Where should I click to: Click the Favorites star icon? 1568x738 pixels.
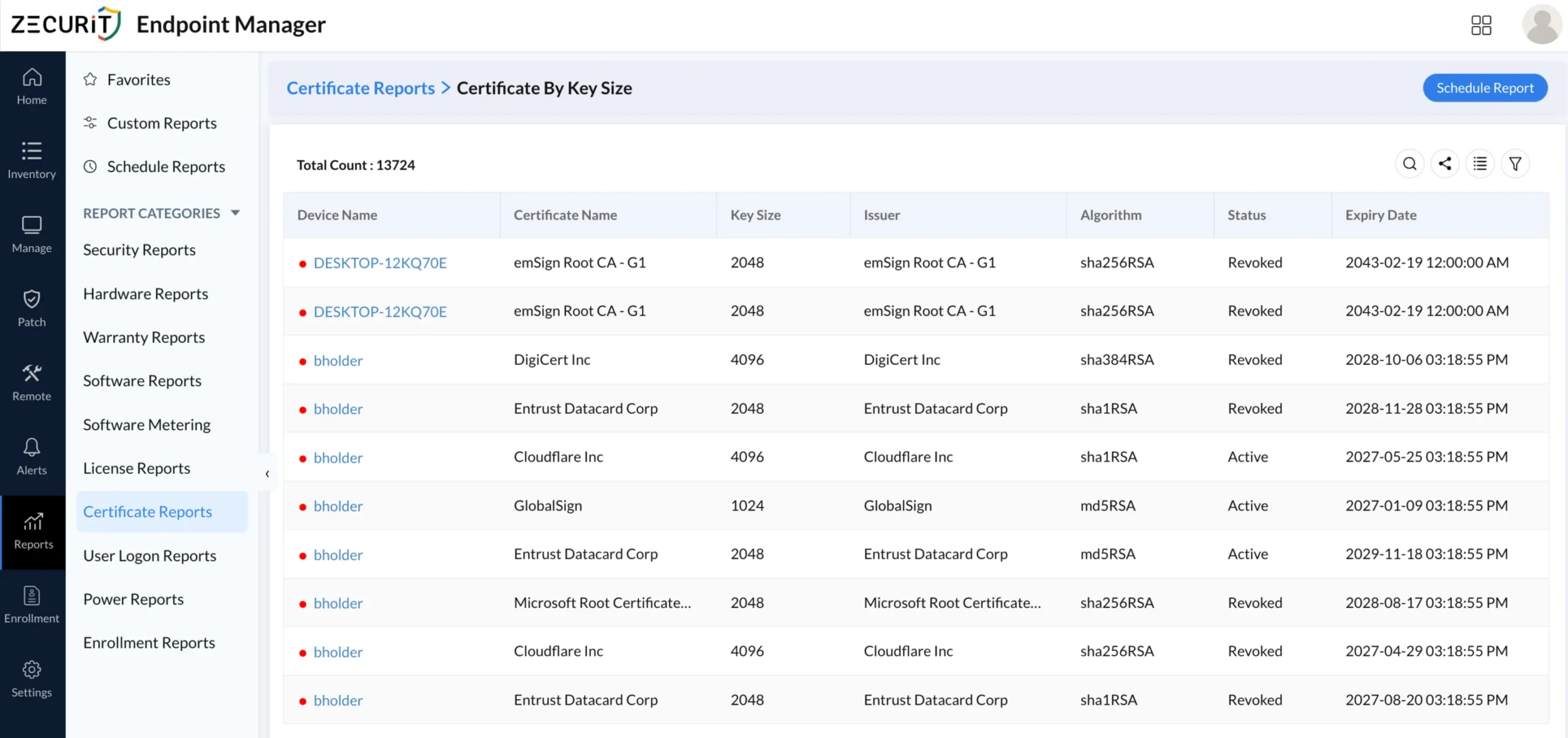(91, 79)
